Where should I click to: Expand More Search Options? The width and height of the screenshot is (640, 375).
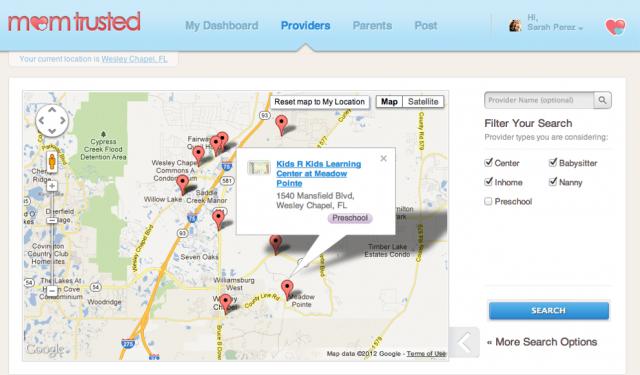[x=542, y=342]
